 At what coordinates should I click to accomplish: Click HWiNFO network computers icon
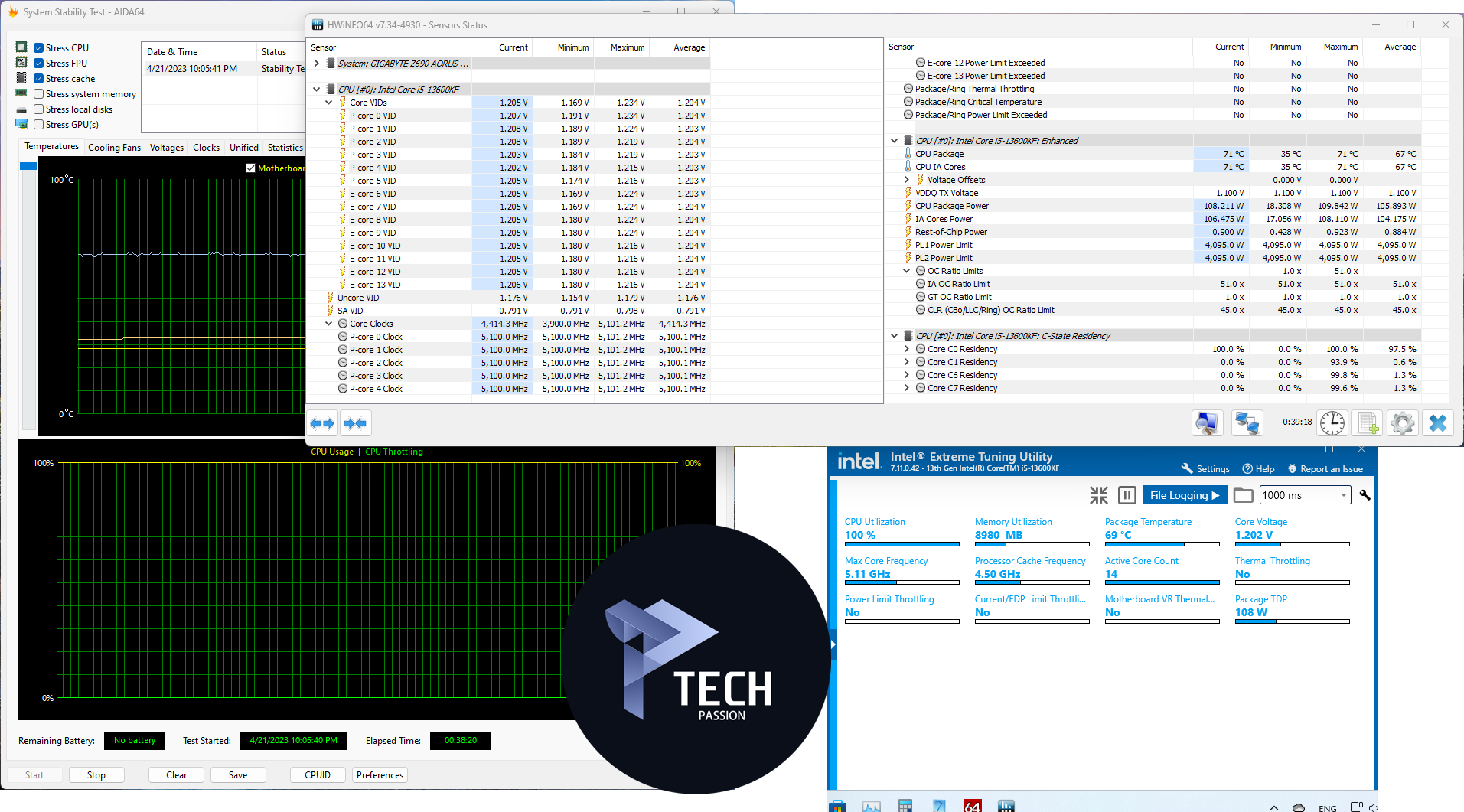coord(1247,423)
